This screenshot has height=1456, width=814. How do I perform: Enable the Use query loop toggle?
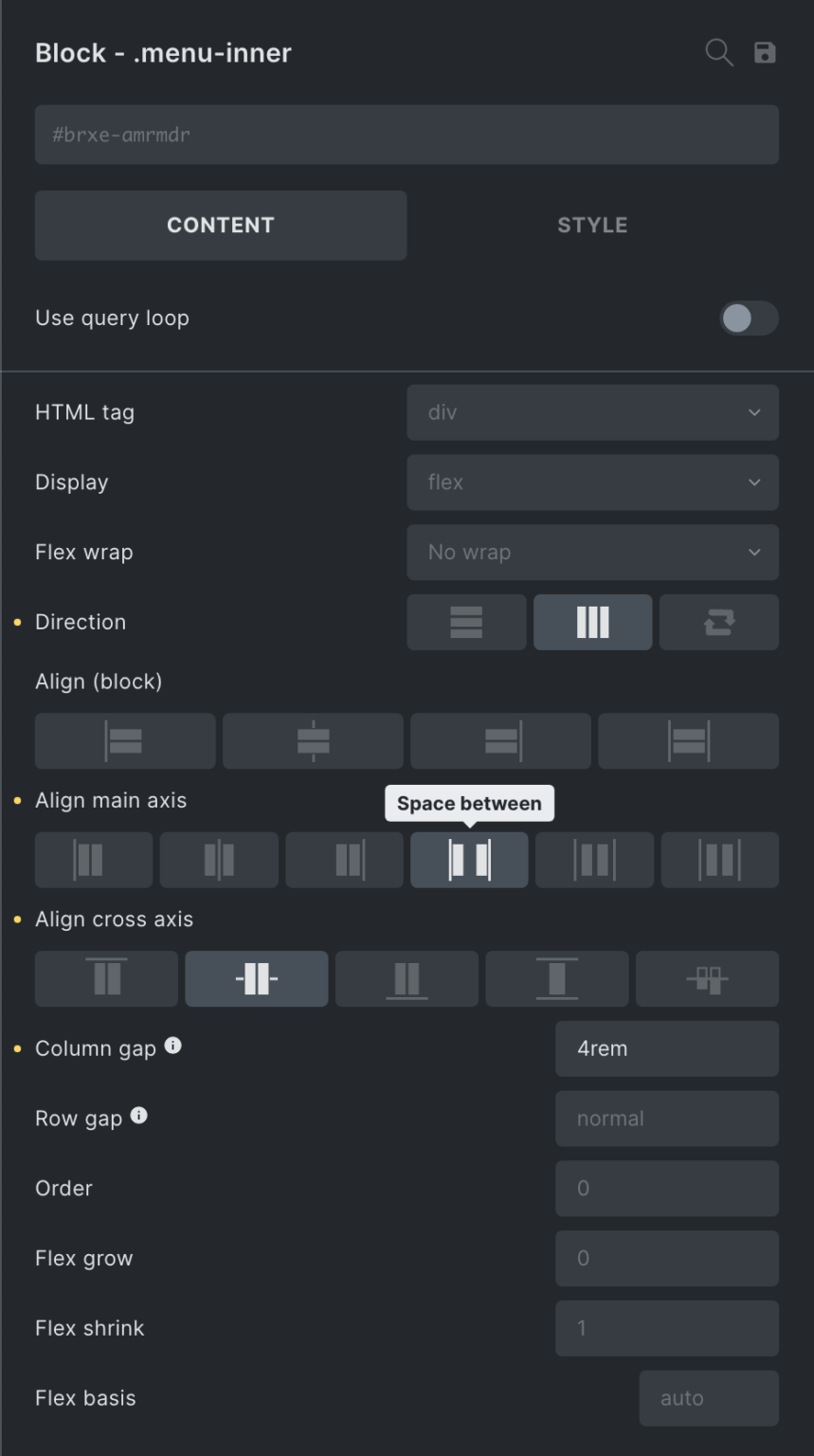[749, 318]
